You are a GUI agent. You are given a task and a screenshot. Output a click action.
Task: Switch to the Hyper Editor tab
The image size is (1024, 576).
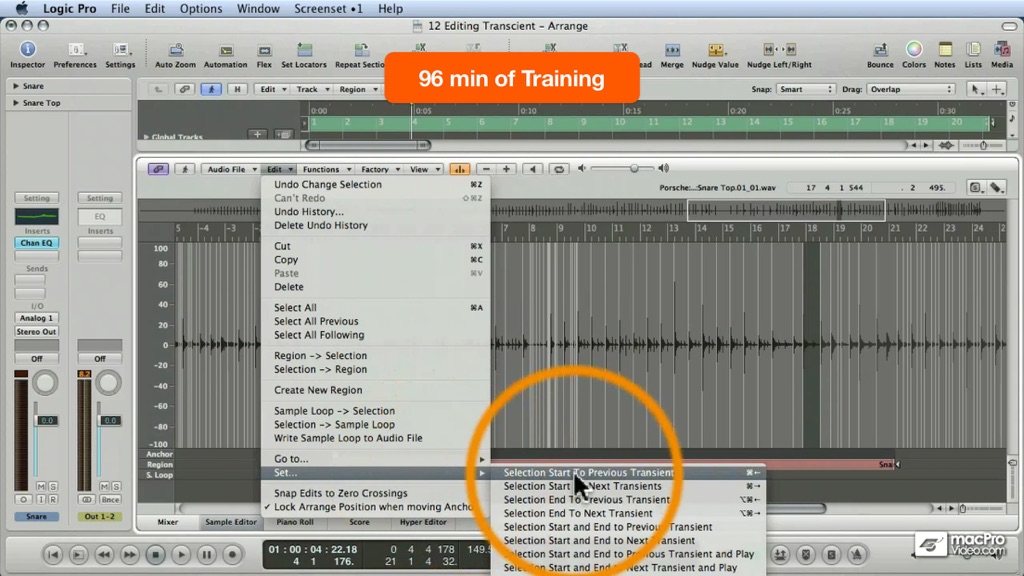pyautogui.click(x=423, y=522)
